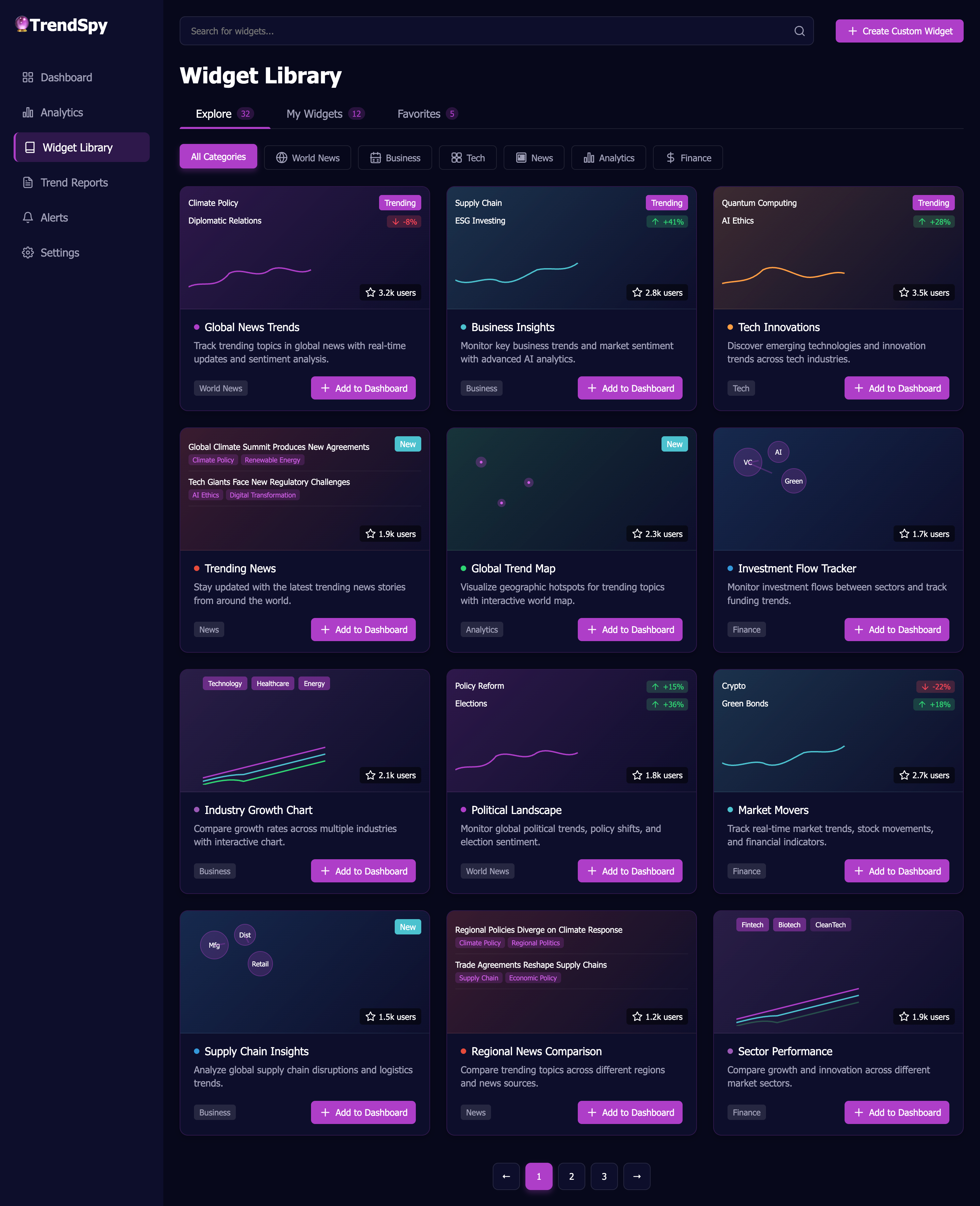Click the Trend Reports document icon

click(28, 182)
